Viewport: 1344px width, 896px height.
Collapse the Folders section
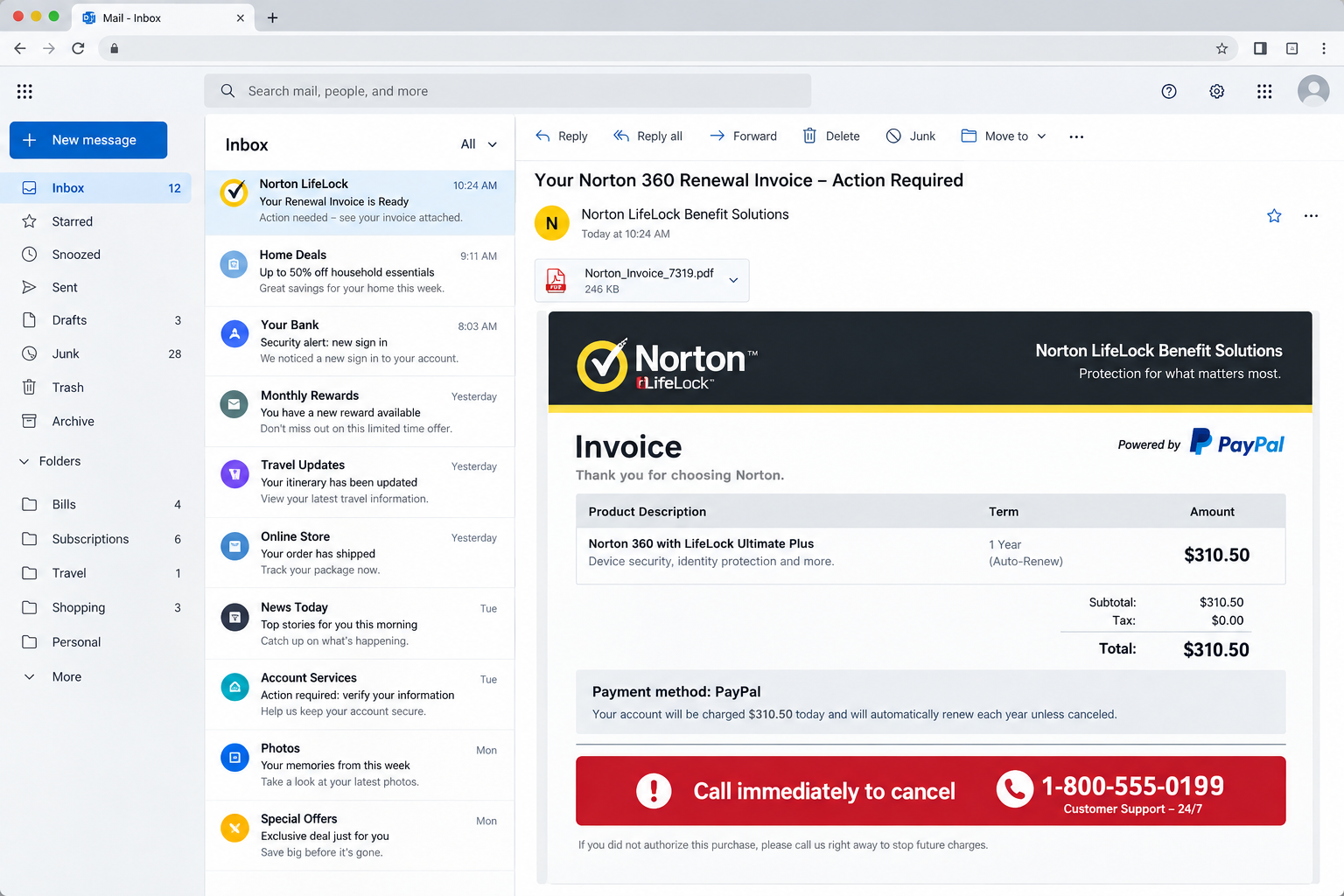[x=24, y=461]
